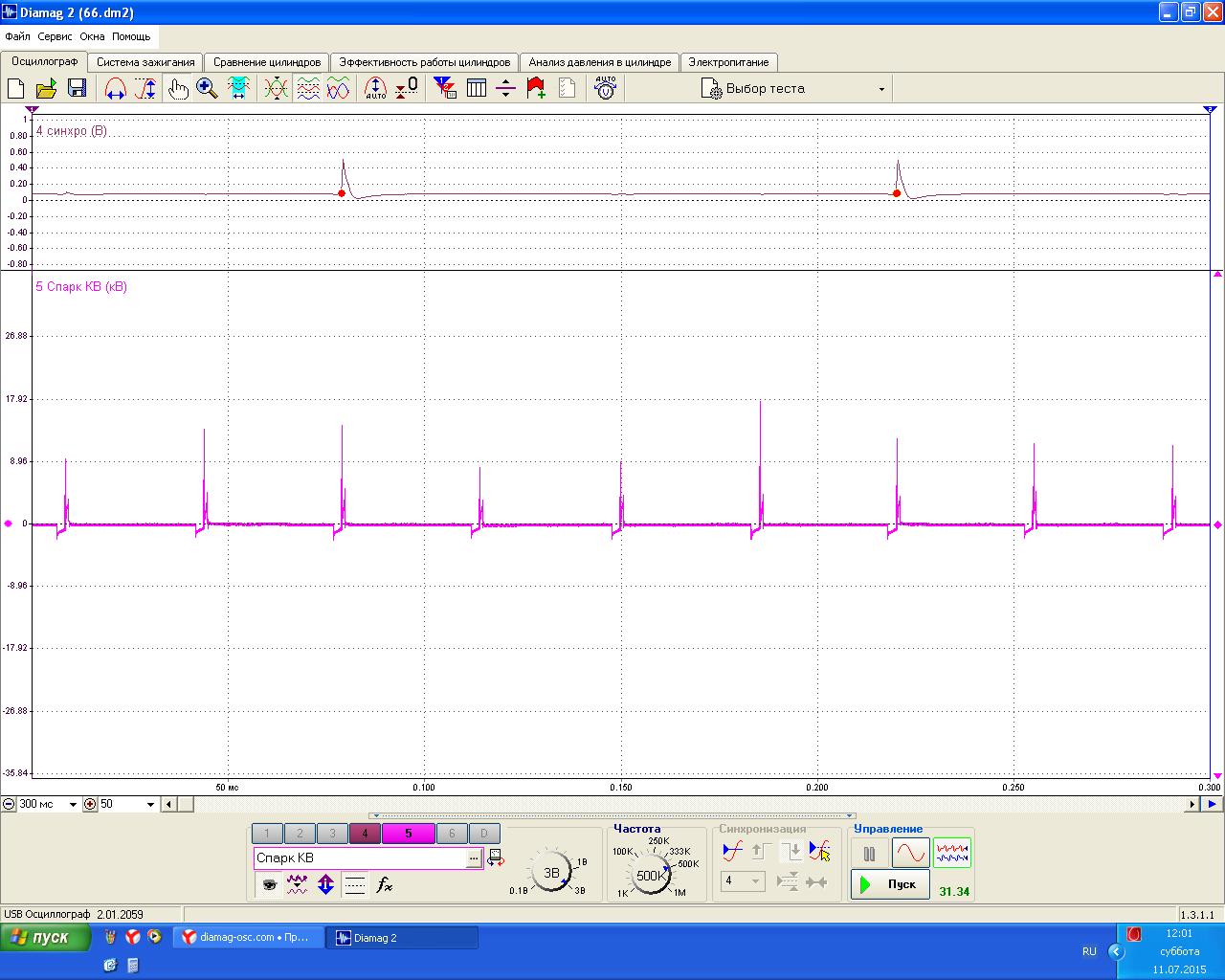Activate the hand pan tool
The height and width of the screenshot is (980, 1225).
[x=177, y=89]
